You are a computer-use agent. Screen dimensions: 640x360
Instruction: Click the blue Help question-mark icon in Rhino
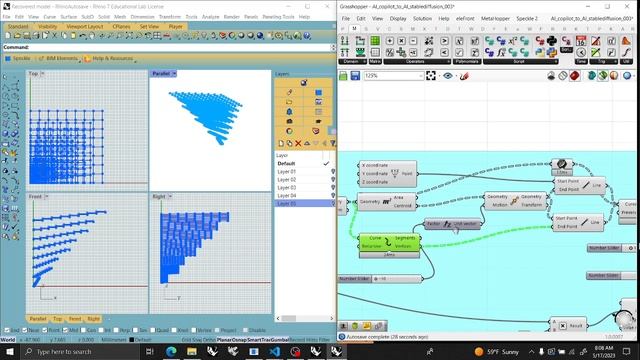[x=307, y=36]
